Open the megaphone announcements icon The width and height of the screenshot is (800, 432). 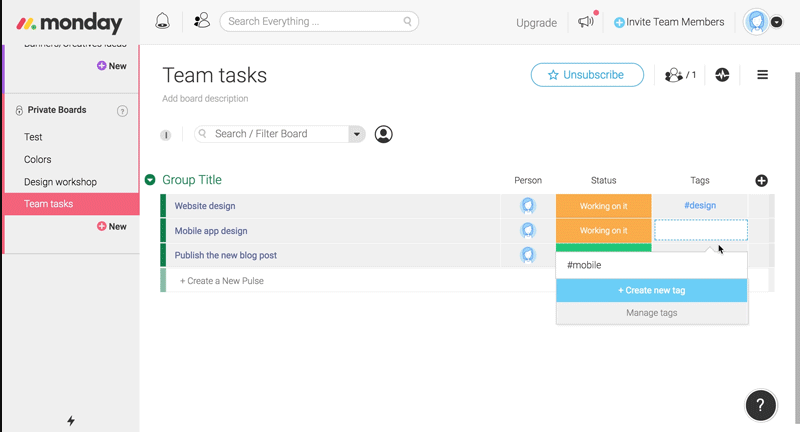coord(586,21)
